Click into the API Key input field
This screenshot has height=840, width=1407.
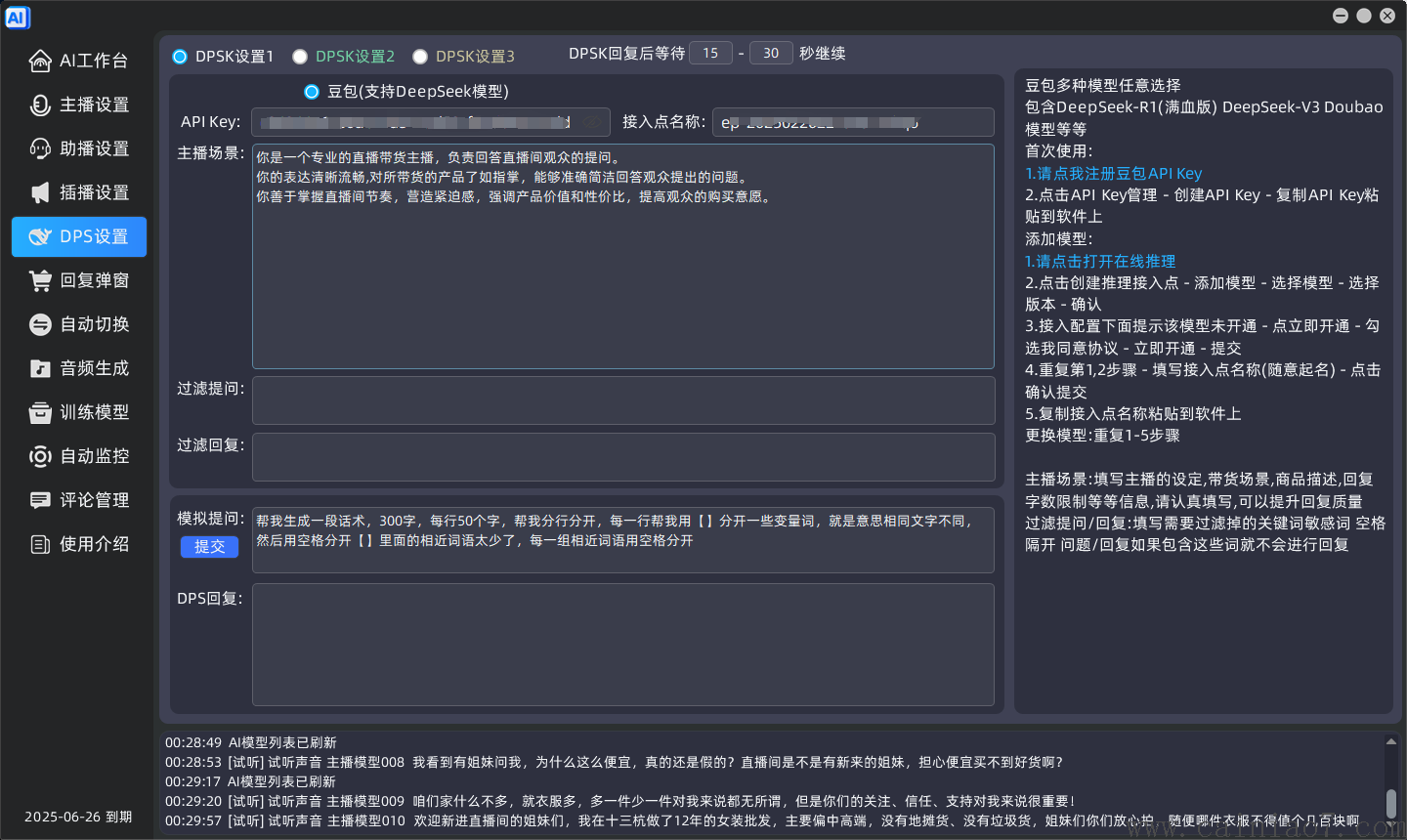pos(425,121)
